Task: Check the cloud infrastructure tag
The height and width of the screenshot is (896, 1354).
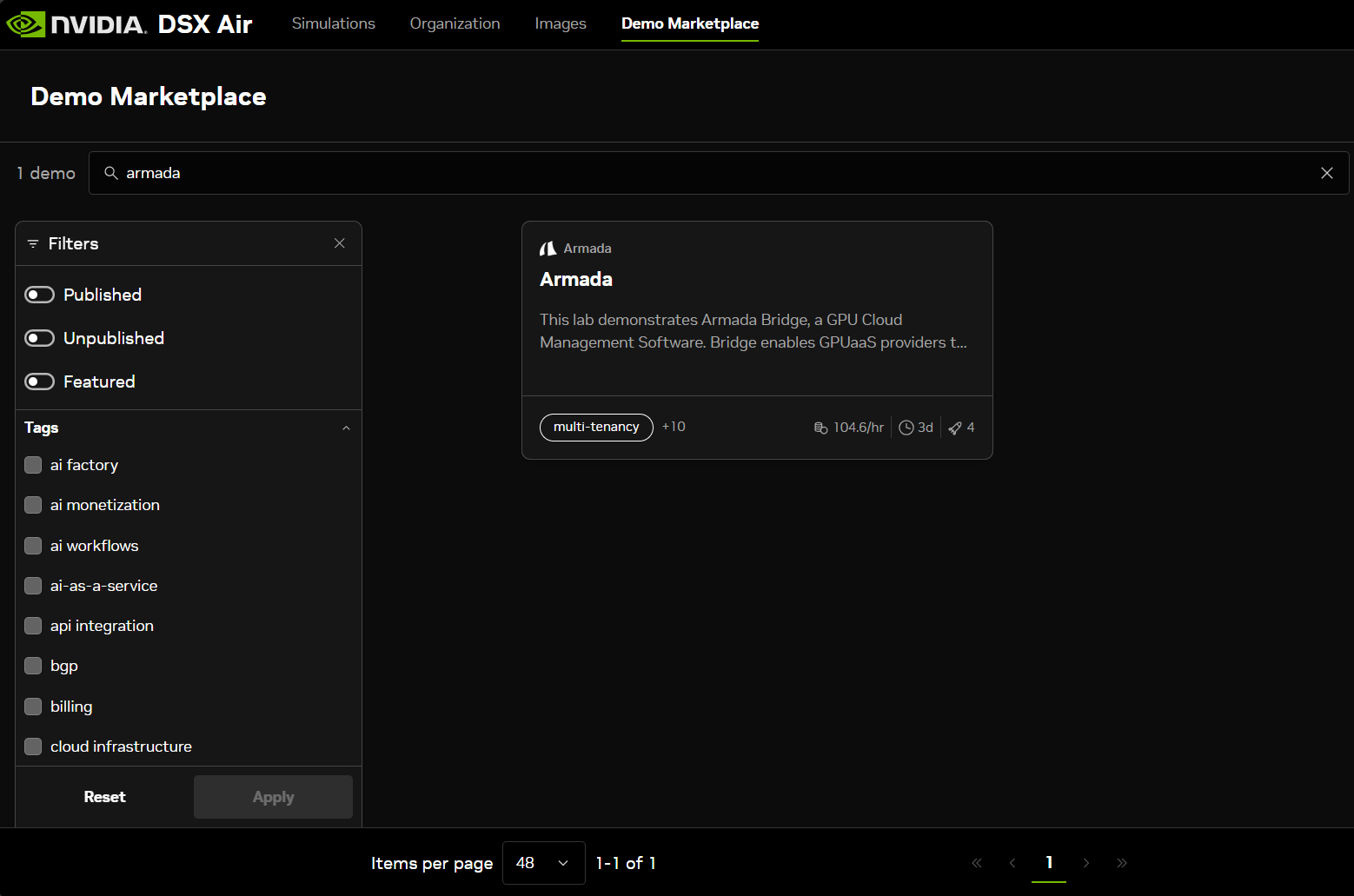Action: (33, 747)
